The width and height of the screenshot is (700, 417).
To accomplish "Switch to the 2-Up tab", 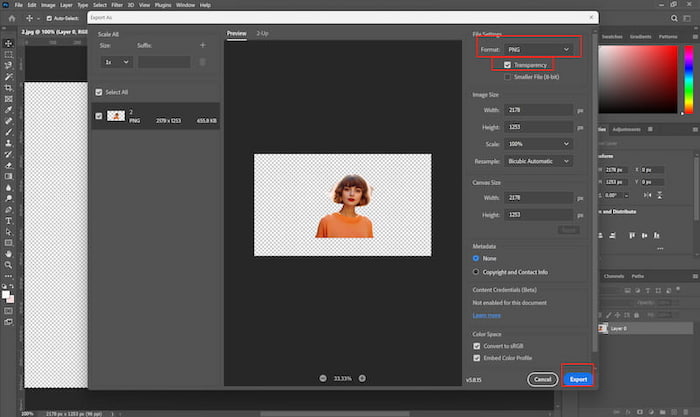I will click(263, 34).
